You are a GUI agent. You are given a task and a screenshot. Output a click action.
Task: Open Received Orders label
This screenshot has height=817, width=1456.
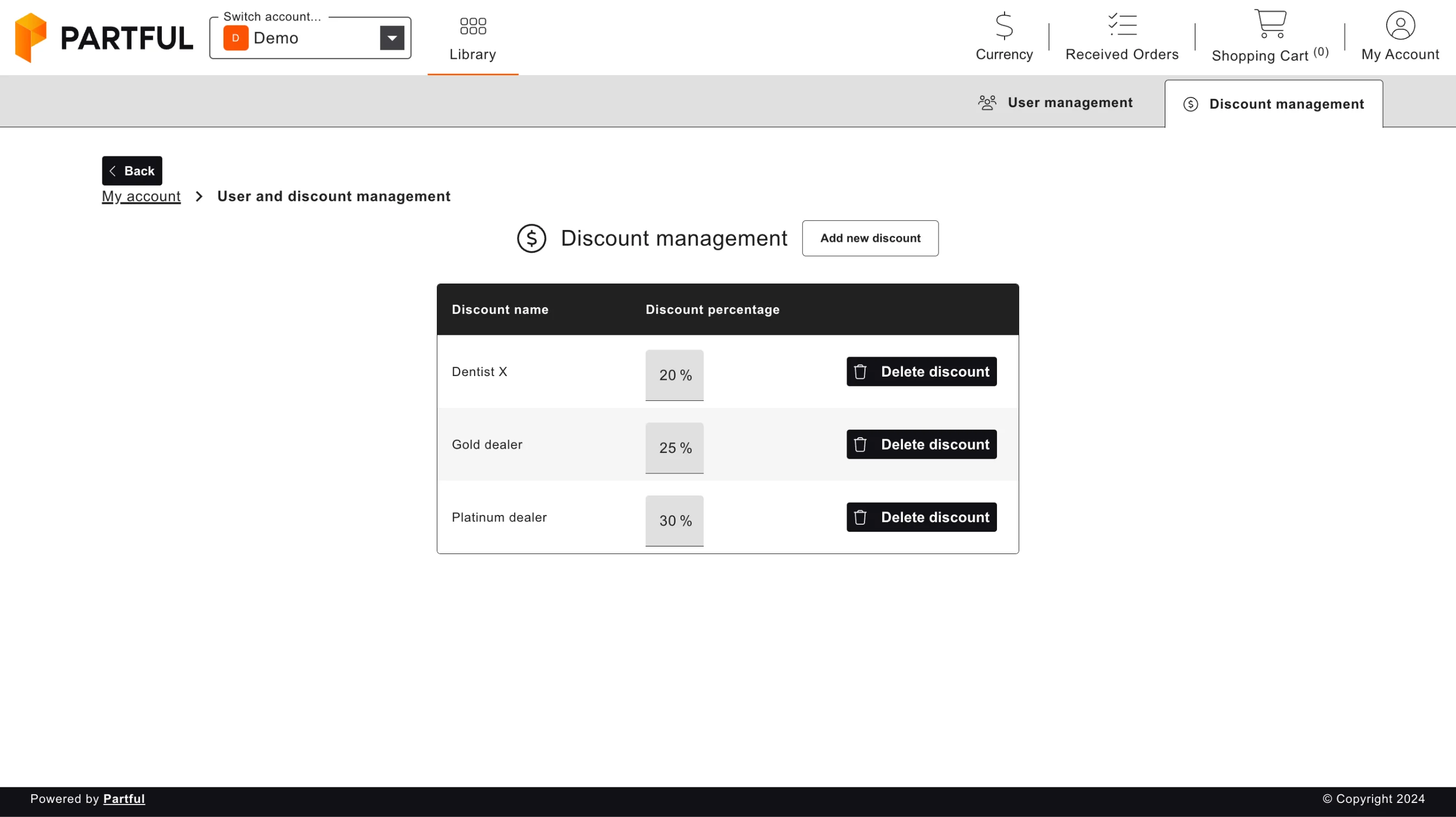click(1122, 54)
